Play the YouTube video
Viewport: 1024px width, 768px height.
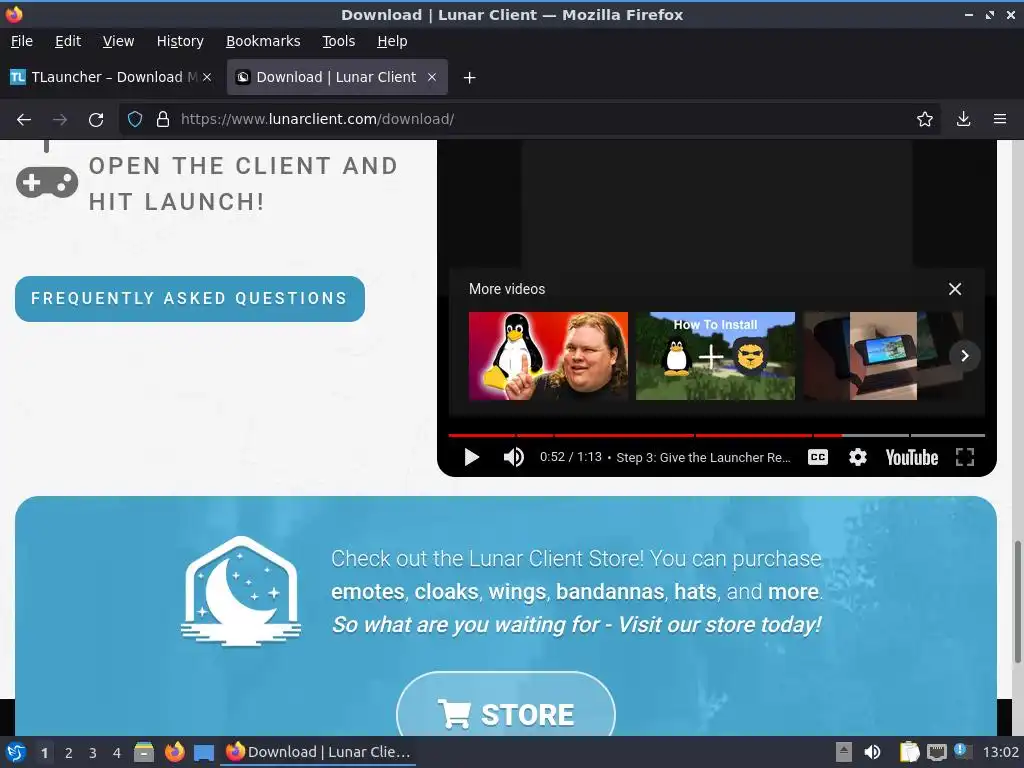(x=472, y=457)
